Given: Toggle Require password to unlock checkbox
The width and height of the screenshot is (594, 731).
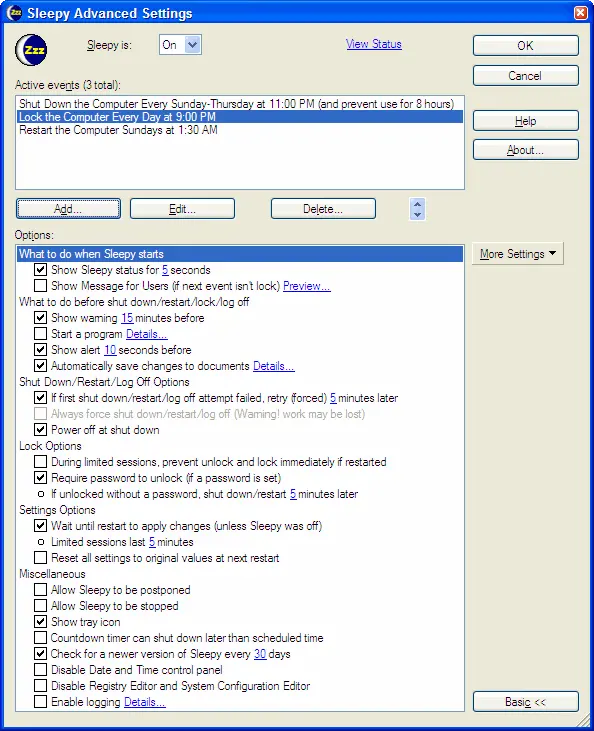Looking at the screenshot, I should tap(41, 477).
